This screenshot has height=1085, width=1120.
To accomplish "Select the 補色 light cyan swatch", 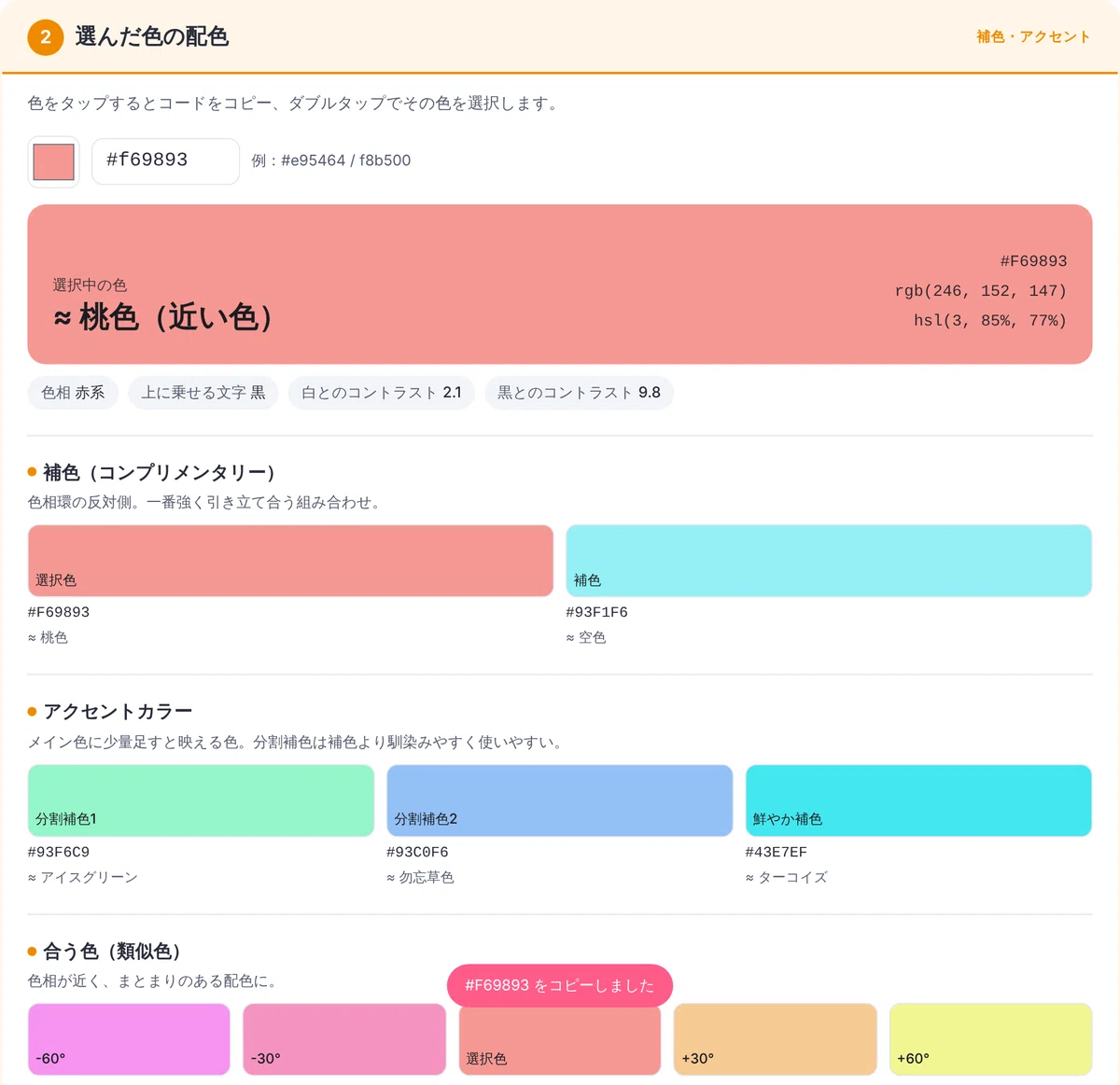I will (x=829, y=561).
